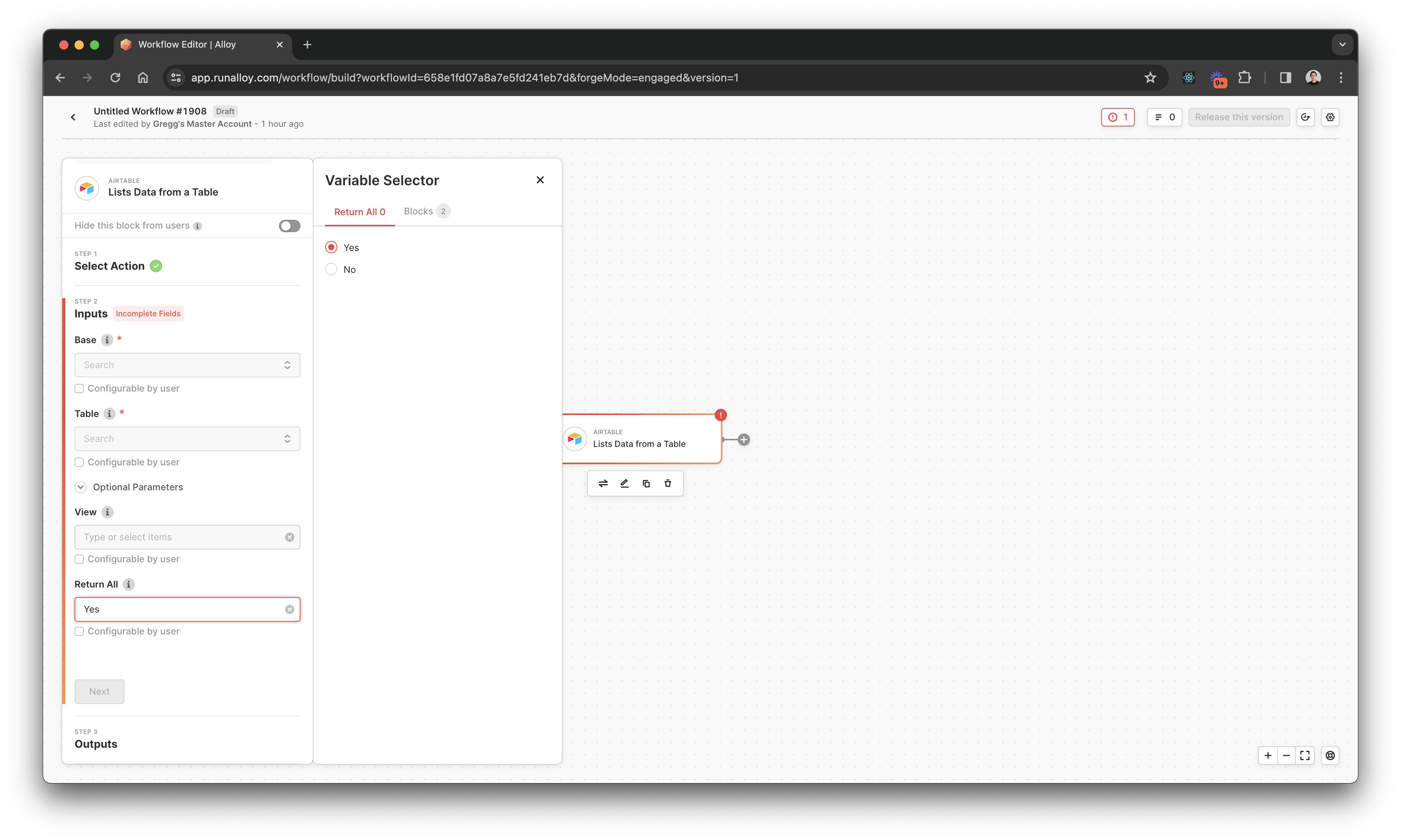The image size is (1401, 840).
Task: Click the version history refresh icon
Action: pos(1305,117)
